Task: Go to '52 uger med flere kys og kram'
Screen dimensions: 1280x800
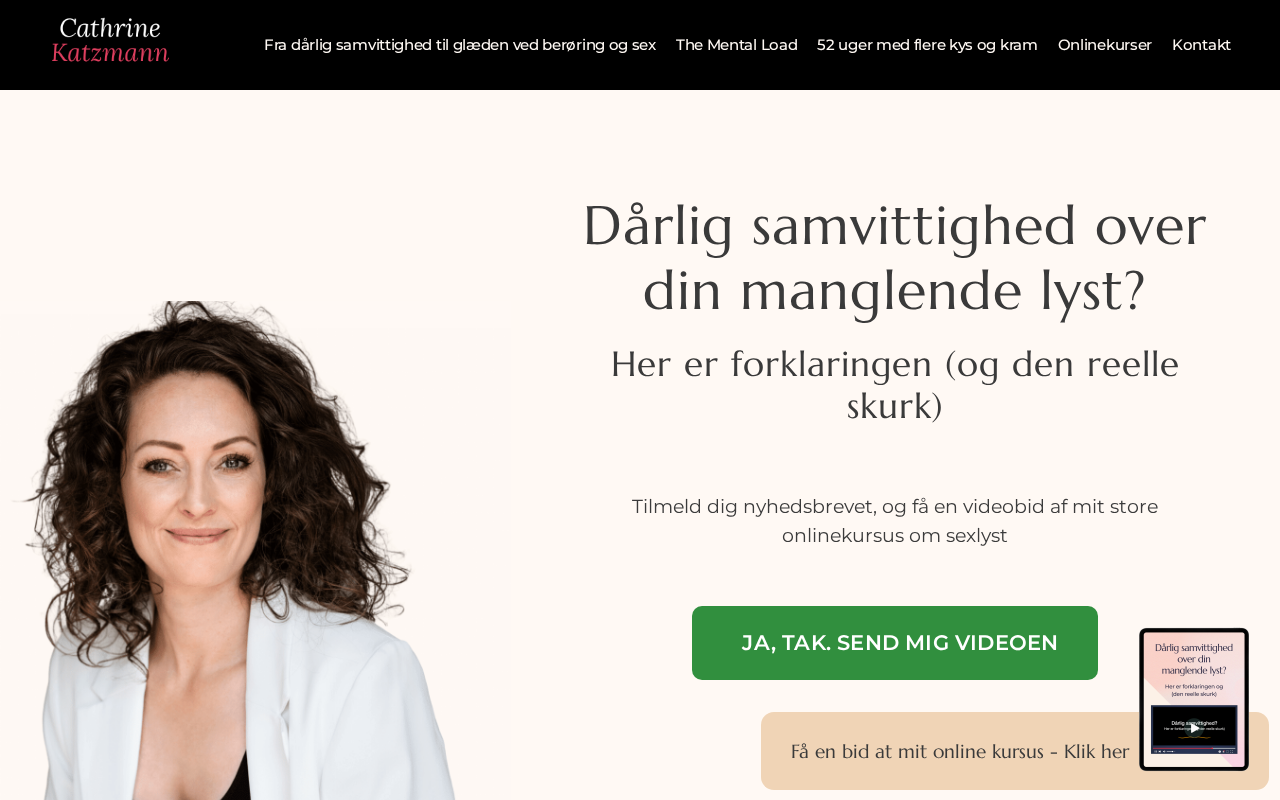Action: click(x=927, y=45)
